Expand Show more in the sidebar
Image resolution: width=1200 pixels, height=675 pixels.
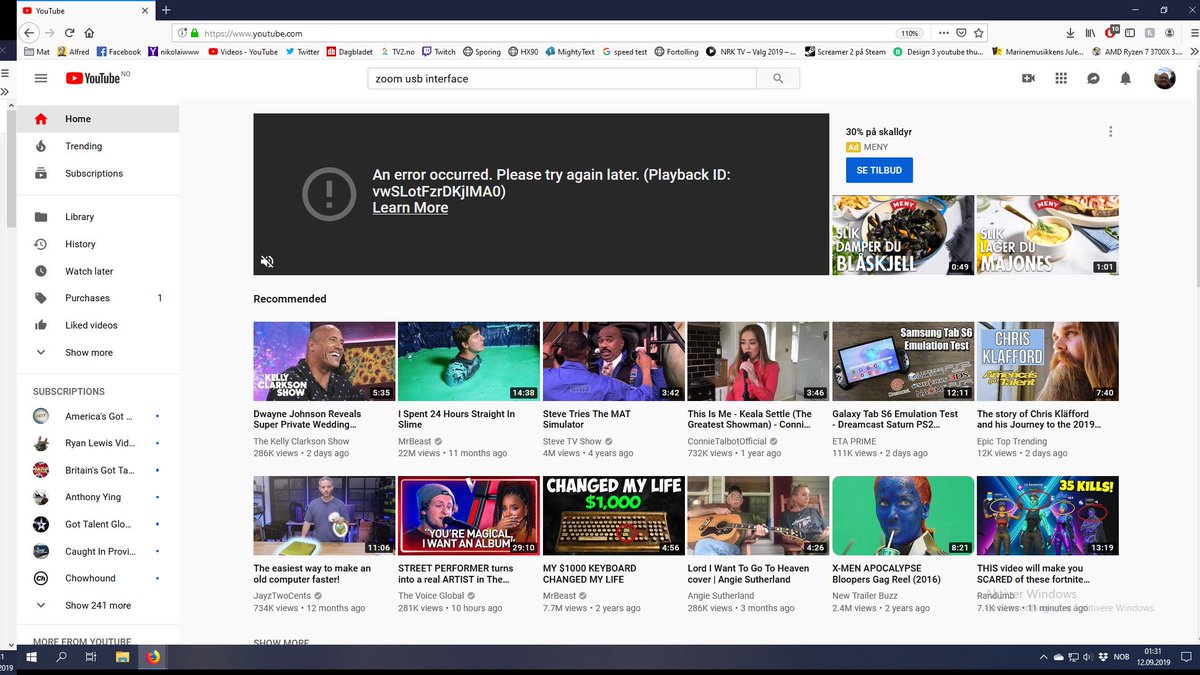coord(98,353)
